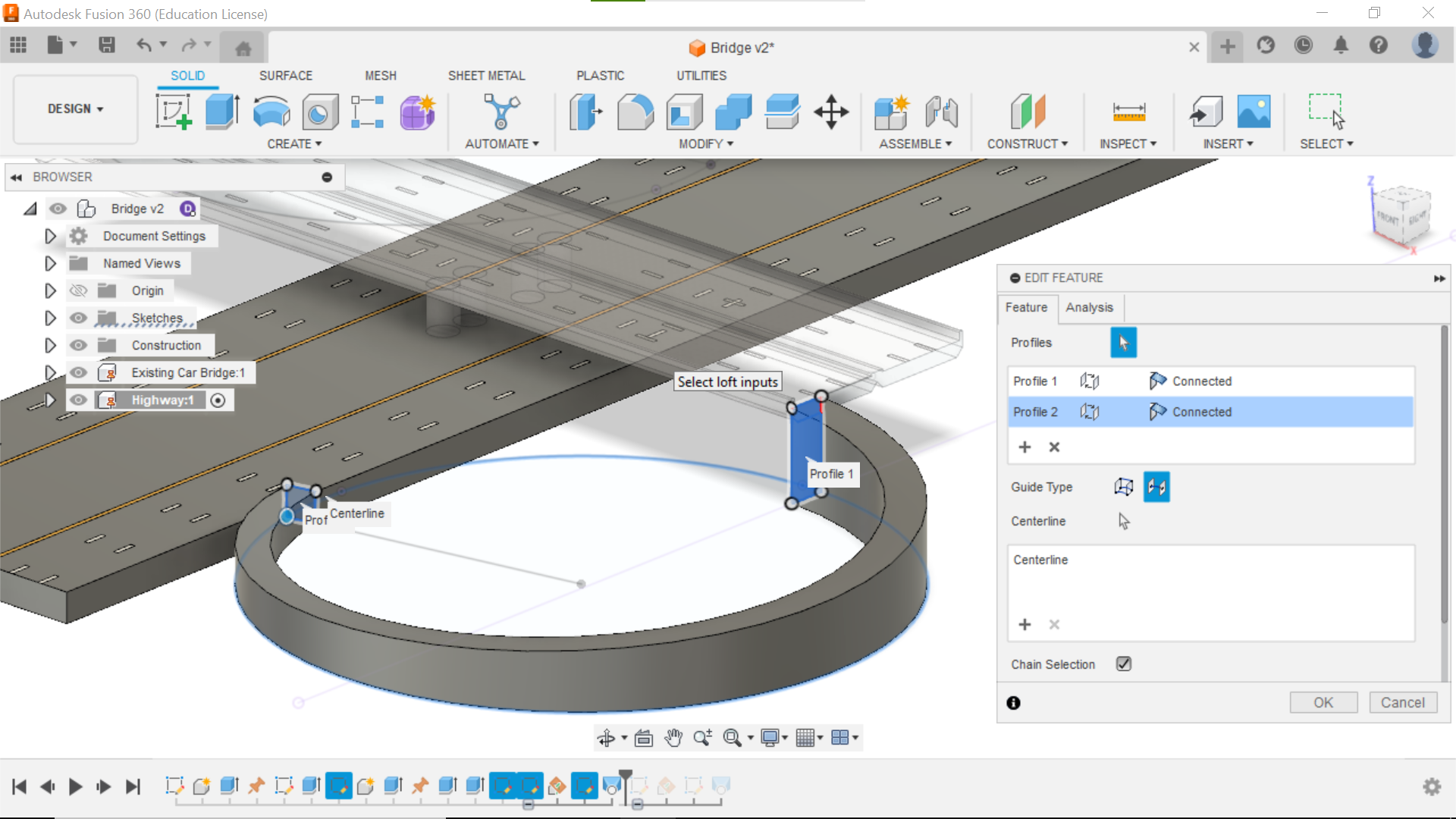Viewport: 1456px width, 819px height.
Task: Open the Analysis tab in Edit Feature
Action: pyautogui.click(x=1089, y=307)
